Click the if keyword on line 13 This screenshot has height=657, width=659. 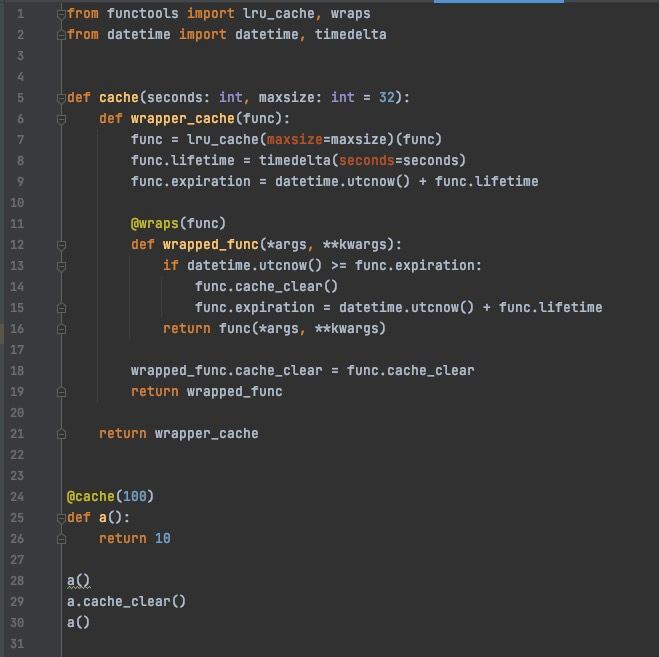pos(171,266)
